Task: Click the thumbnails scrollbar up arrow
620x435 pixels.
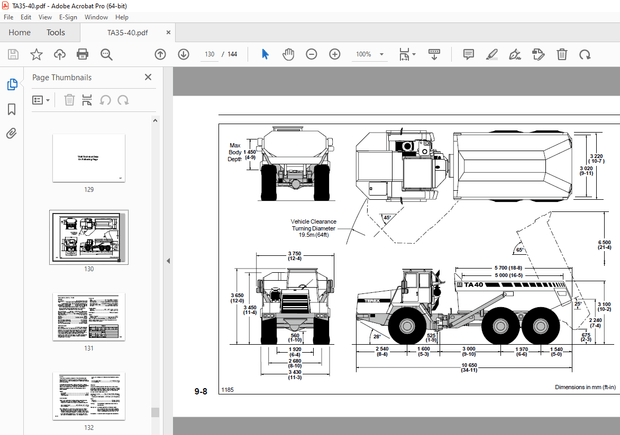Action: 155,121
